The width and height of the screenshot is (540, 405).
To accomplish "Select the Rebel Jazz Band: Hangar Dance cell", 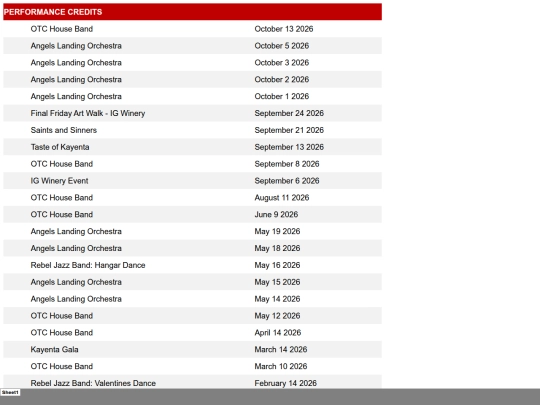I will [x=88, y=265].
